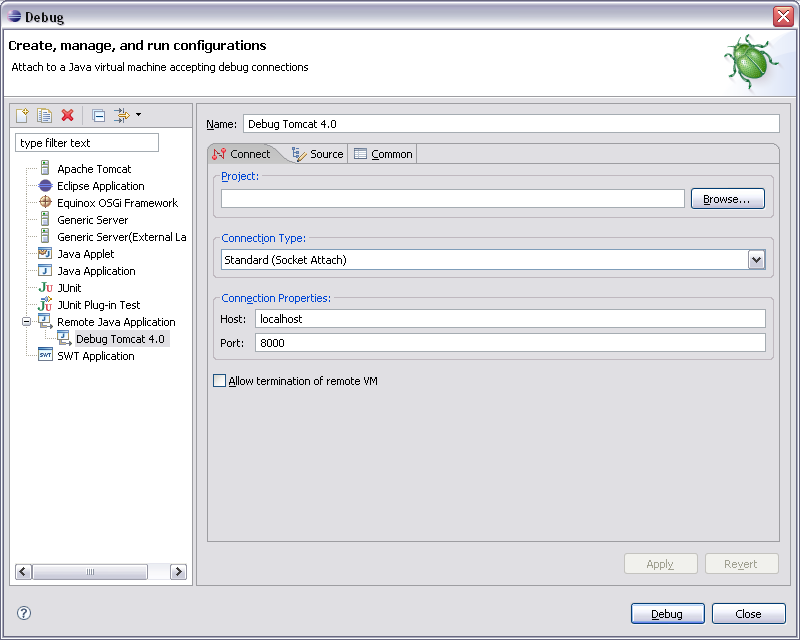The image size is (800, 640).
Task: Click the tree's scroll left arrow
Action: pos(23,572)
